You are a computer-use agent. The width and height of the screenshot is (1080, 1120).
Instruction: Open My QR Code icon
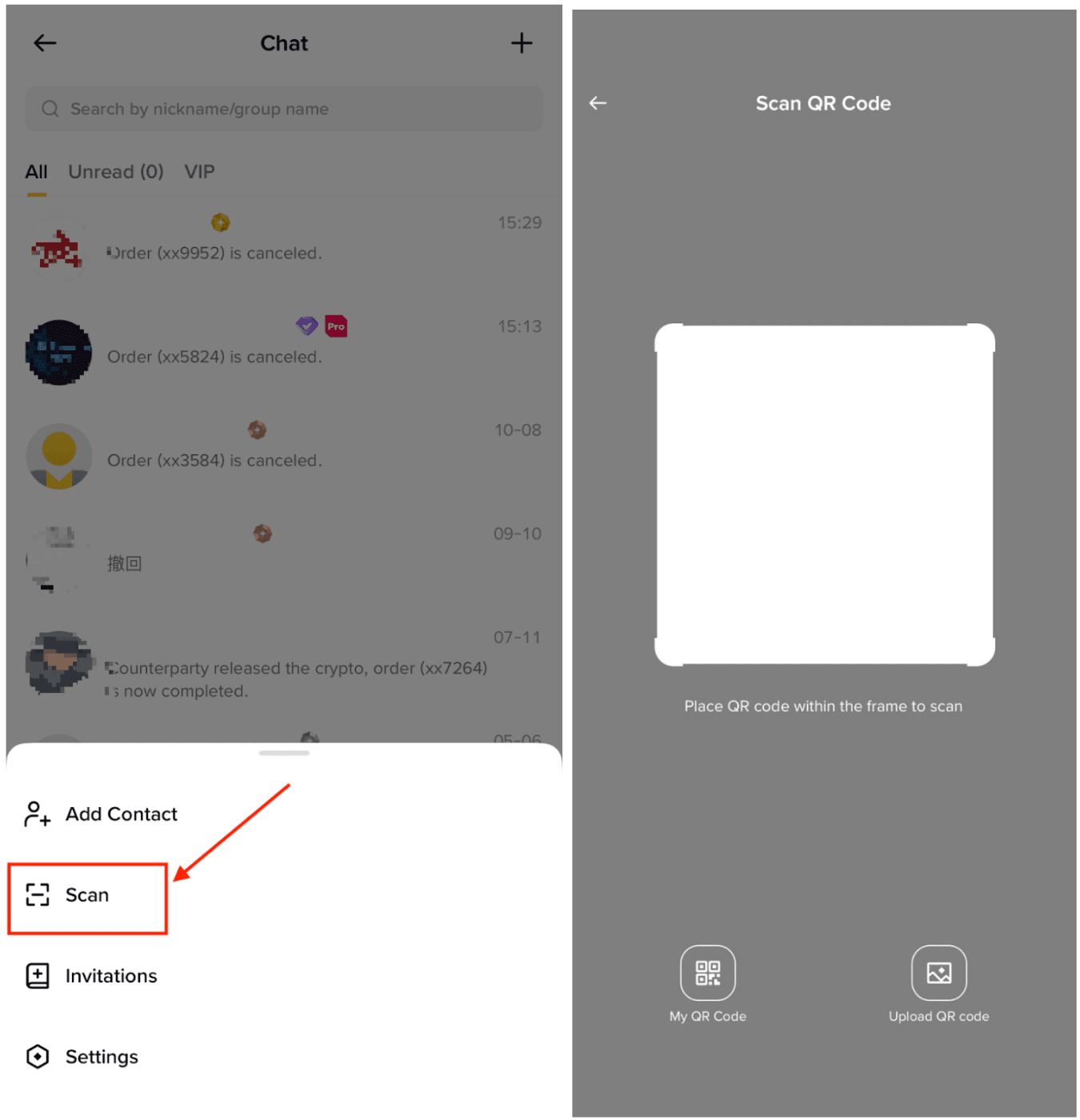coord(708,973)
